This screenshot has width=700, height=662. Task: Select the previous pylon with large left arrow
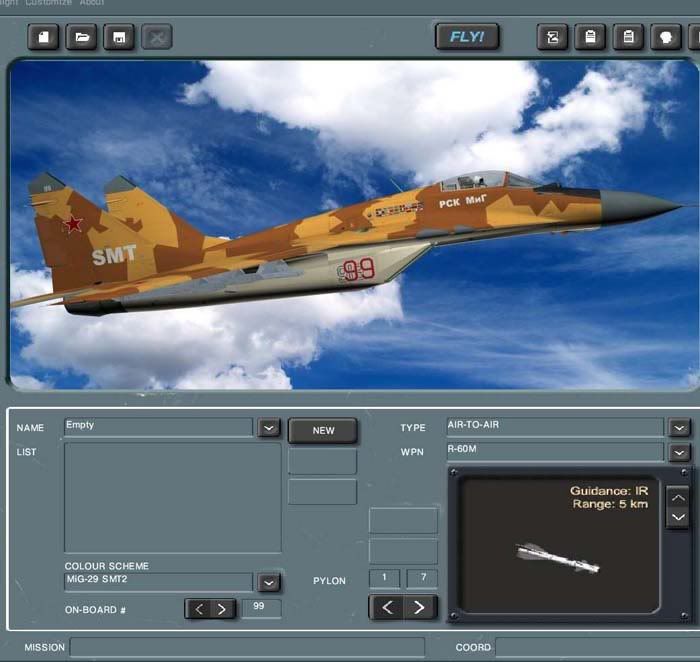click(387, 608)
